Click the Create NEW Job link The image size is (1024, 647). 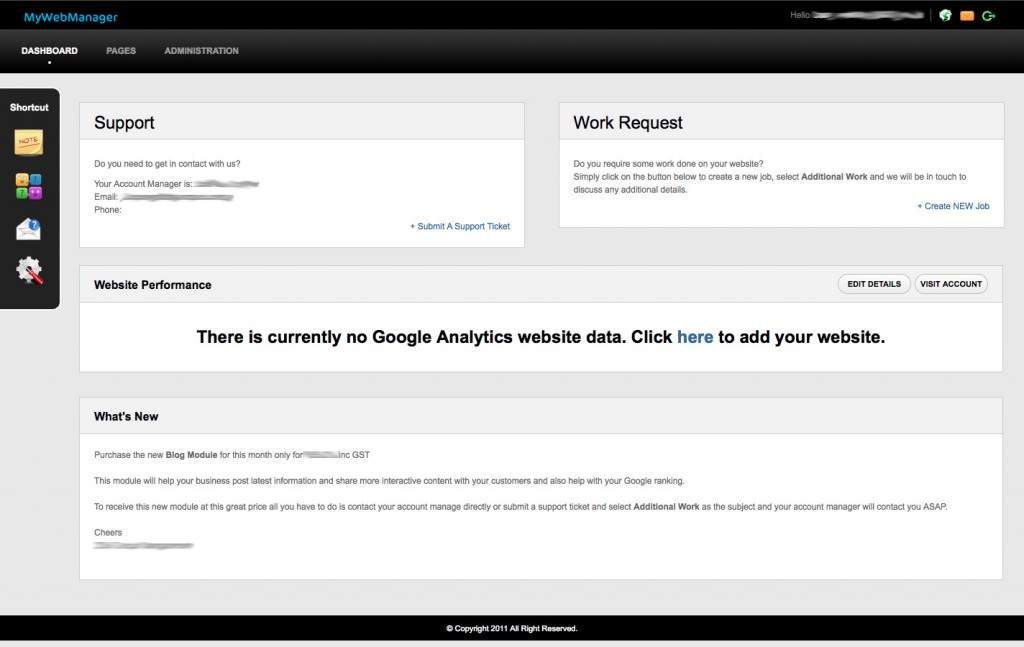tap(953, 206)
